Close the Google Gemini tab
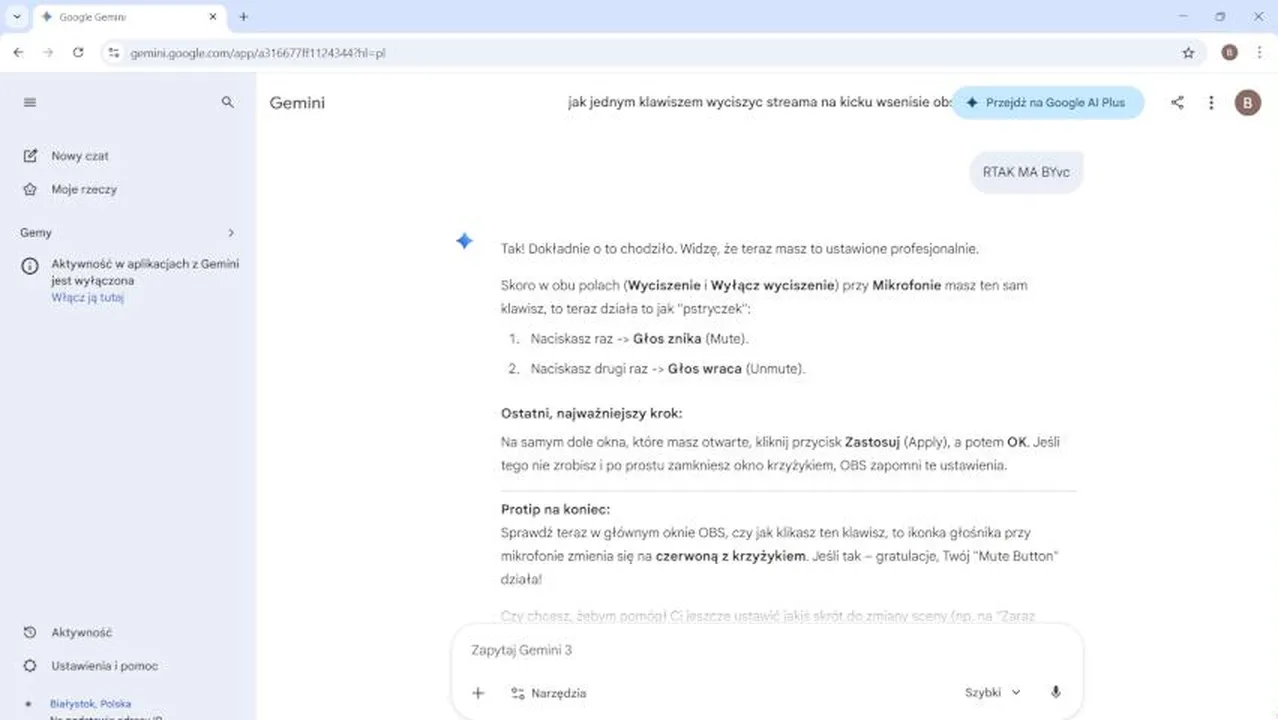 pyautogui.click(x=213, y=17)
